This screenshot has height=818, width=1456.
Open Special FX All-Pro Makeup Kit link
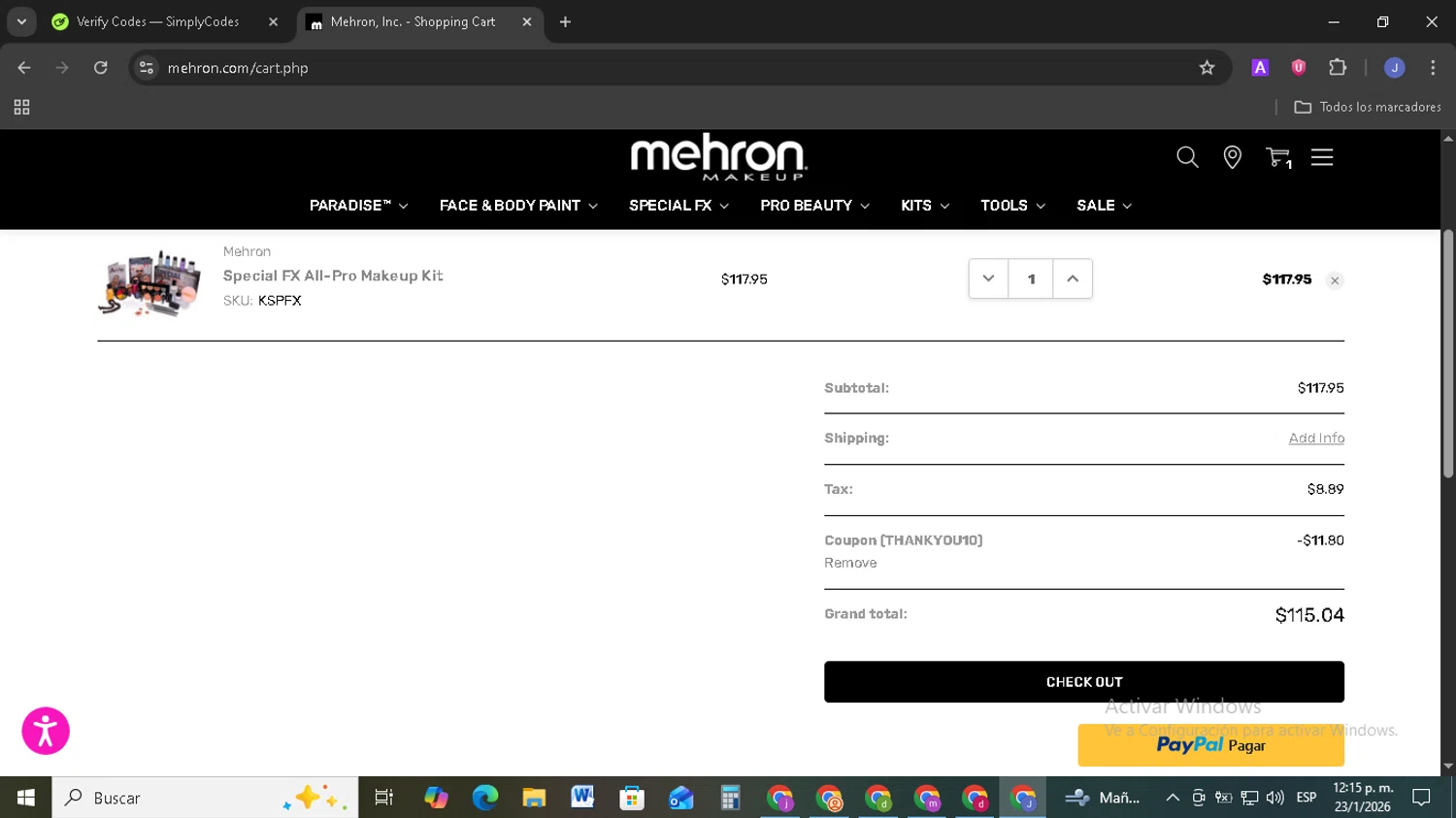point(333,276)
